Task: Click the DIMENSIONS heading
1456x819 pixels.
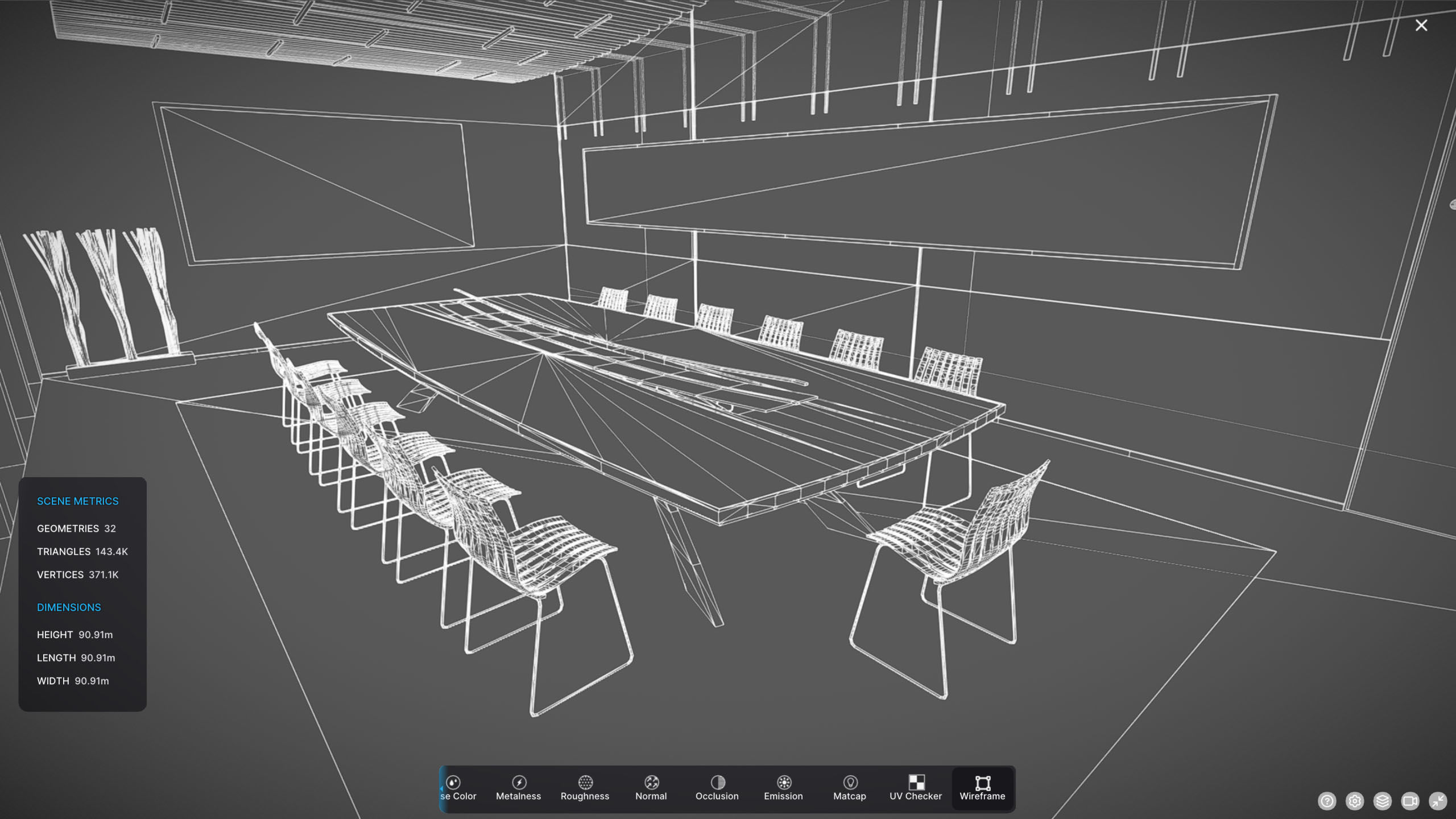Action: 69,607
